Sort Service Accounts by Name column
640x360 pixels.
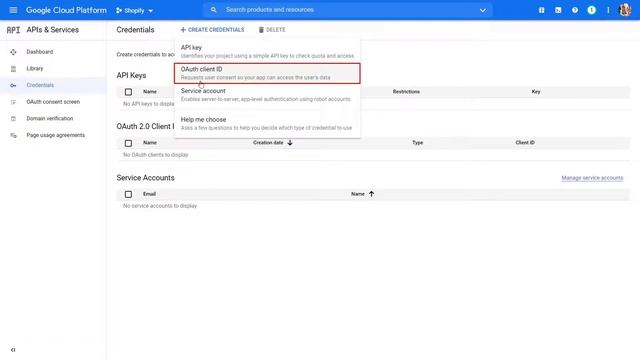358,194
